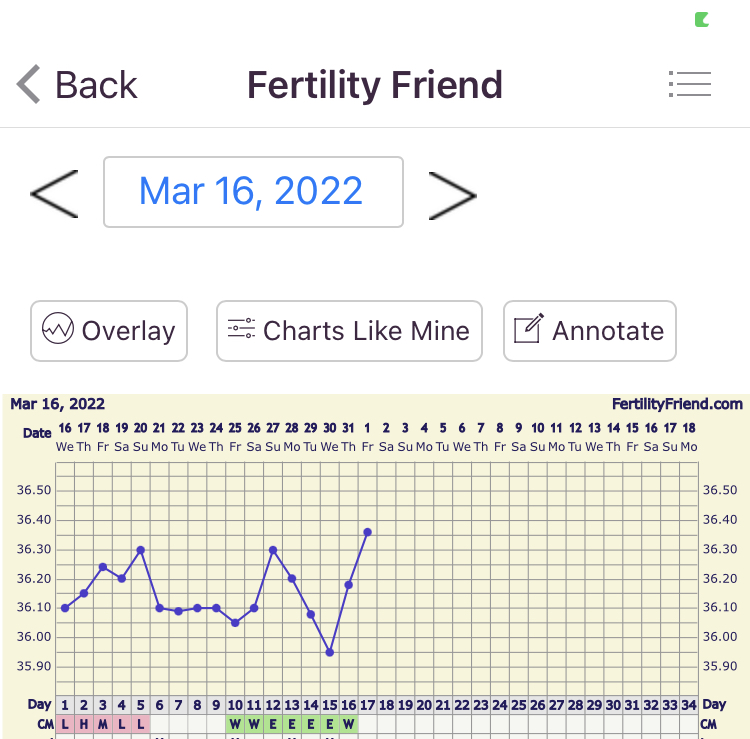Tap the Back chevron arrow icon
The width and height of the screenshot is (750, 739).
point(29,85)
